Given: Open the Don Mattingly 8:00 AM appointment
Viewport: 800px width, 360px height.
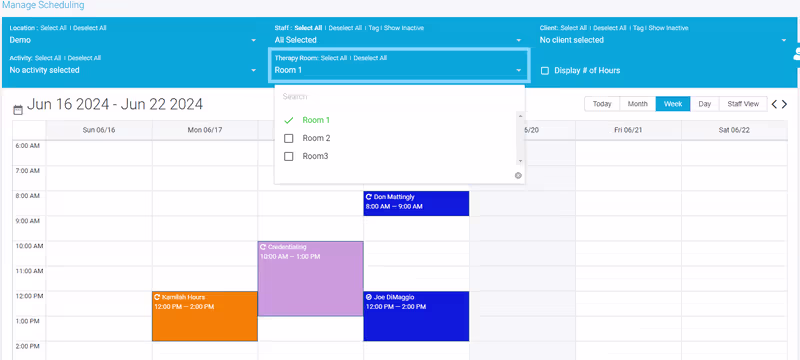Looking at the screenshot, I should tap(416, 203).
